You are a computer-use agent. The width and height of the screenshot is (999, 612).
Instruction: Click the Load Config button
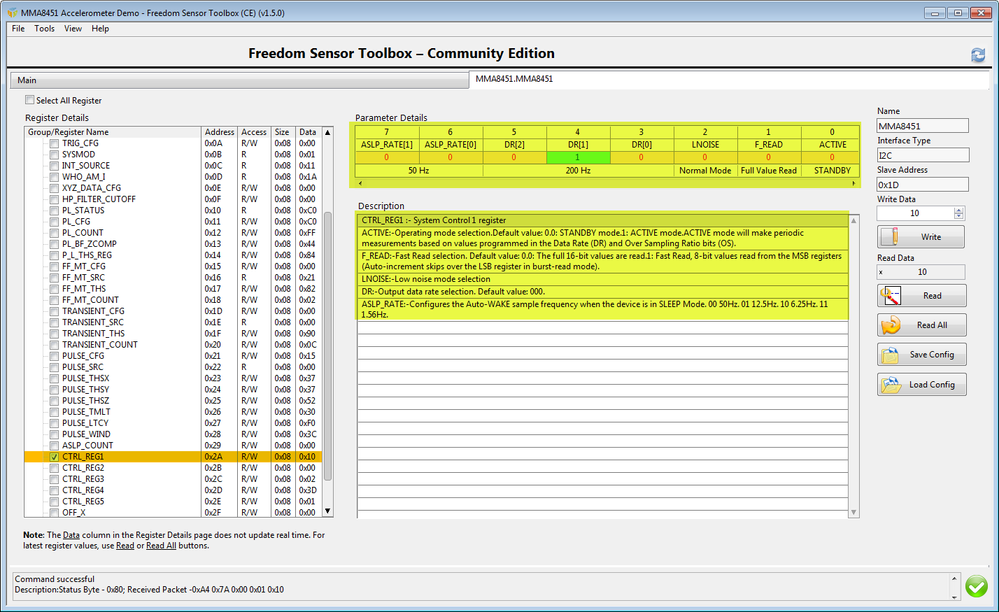pos(921,385)
